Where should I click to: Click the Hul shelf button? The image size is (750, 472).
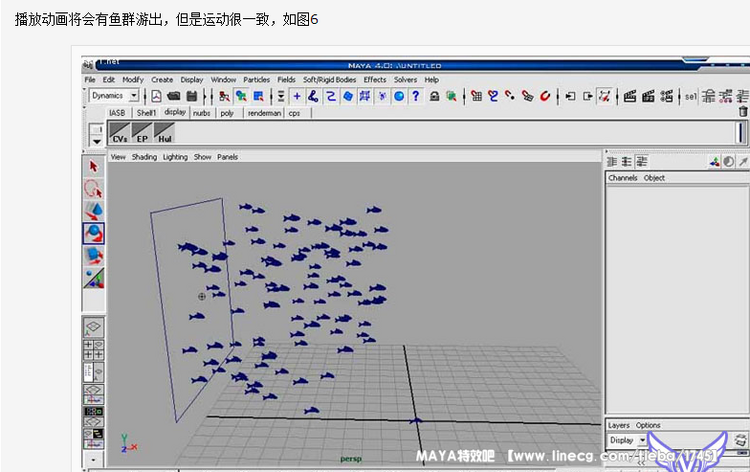pos(165,132)
